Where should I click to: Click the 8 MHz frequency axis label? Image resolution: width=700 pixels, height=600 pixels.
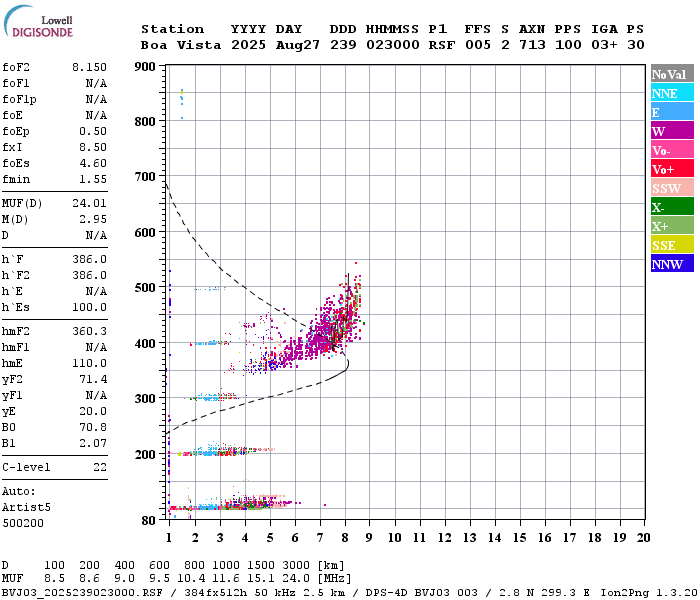tap(345, 538)
